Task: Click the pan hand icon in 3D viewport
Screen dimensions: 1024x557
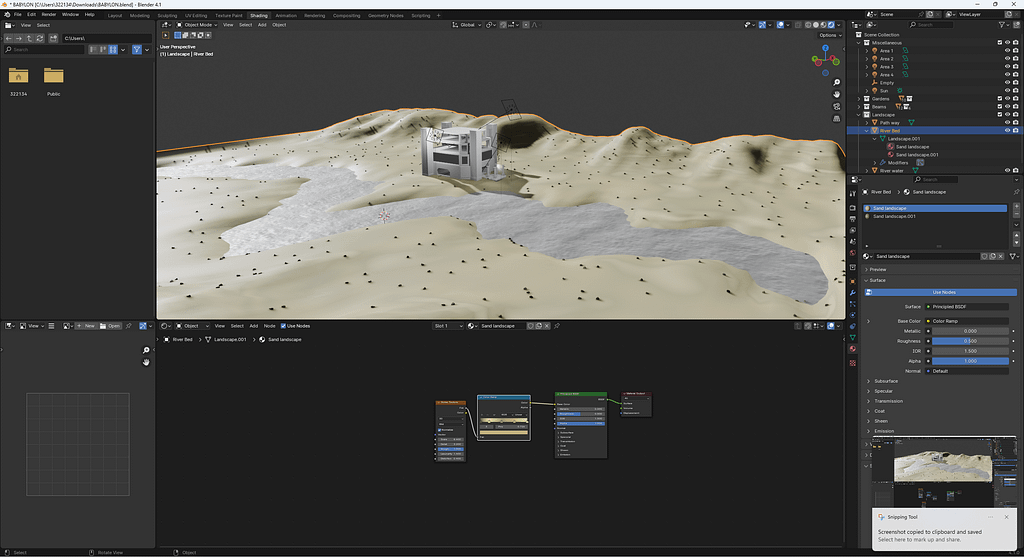Action: tap(836, 93)
